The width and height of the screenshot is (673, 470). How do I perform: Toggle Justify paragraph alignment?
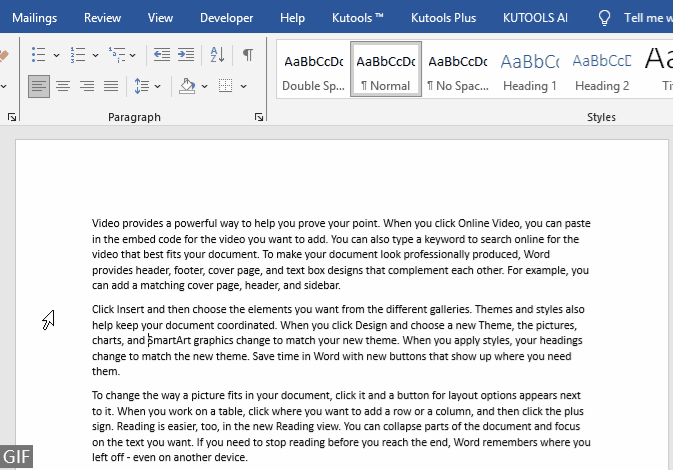111,86
